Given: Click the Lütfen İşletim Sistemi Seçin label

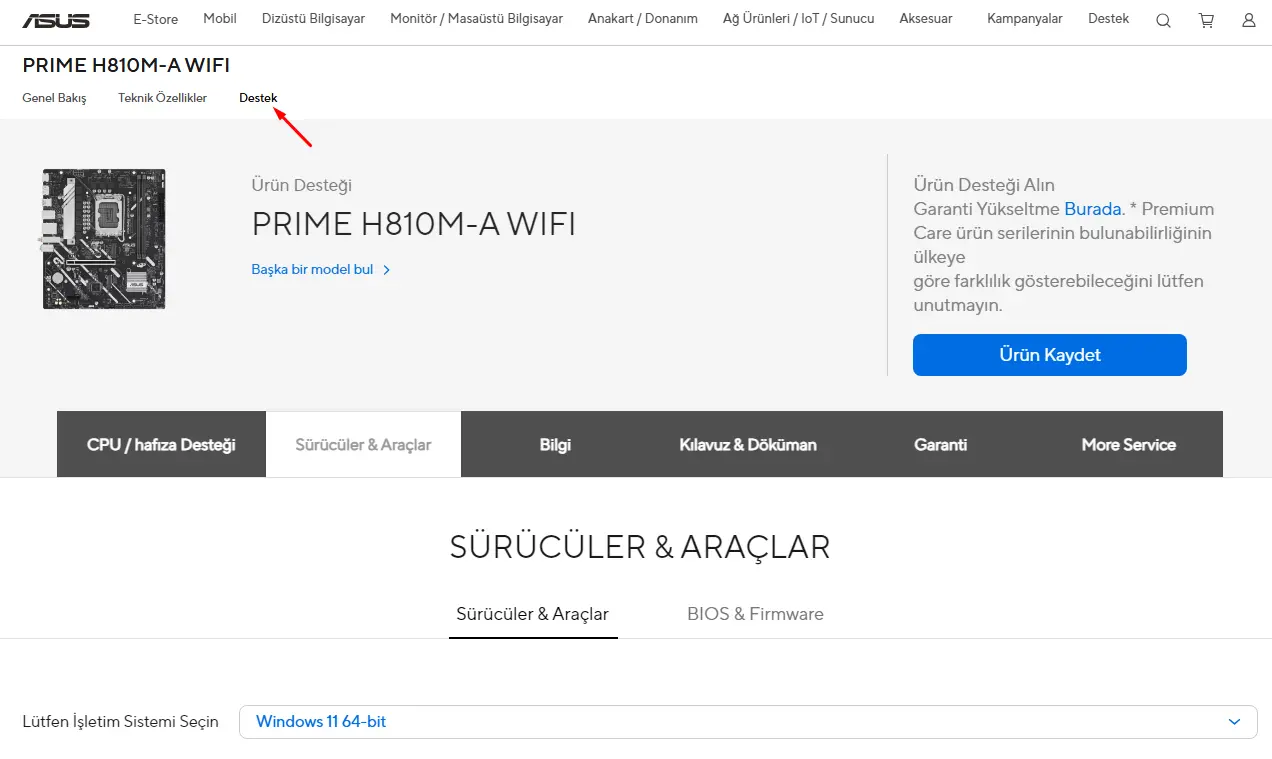Looking at the screenshot, I should click(x=120, y=722).
